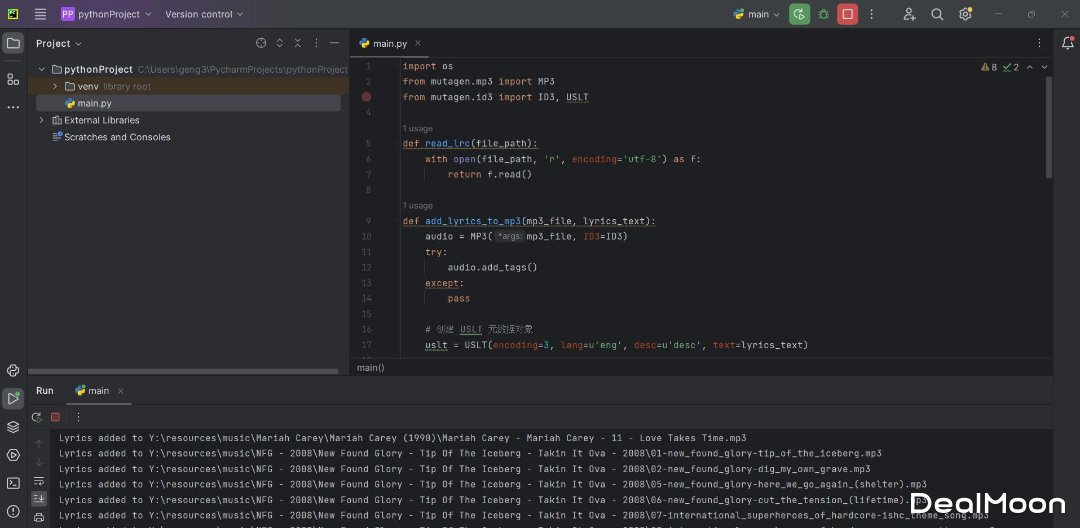Open the Python Packages layers icon

[13, 427]
